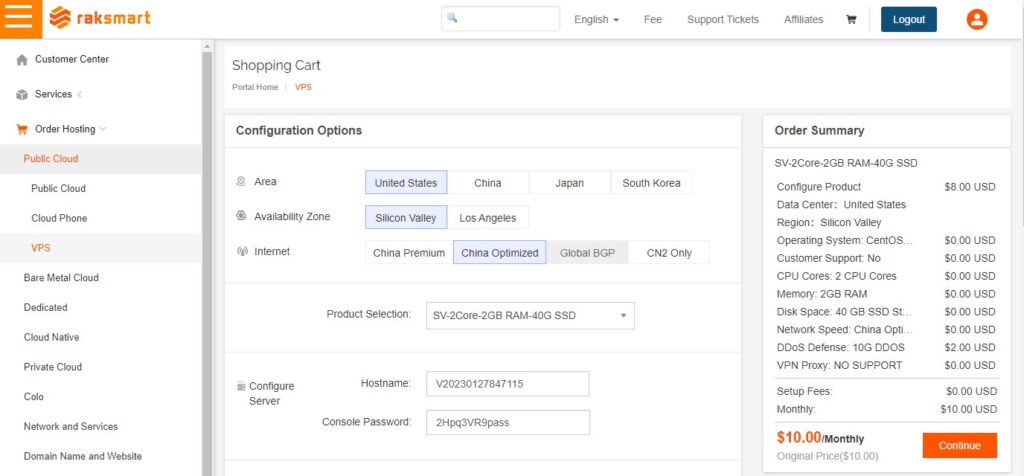Click the Order Hosting cart icon

pos(22,129)
